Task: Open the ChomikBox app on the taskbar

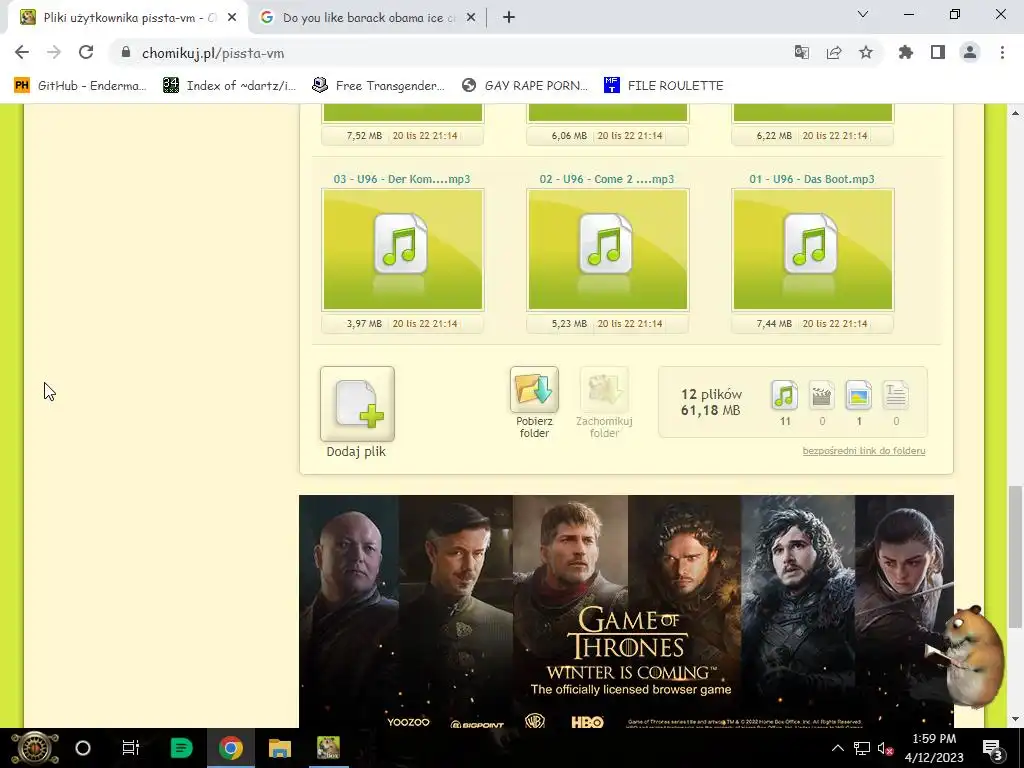Action: click(328, 748)
